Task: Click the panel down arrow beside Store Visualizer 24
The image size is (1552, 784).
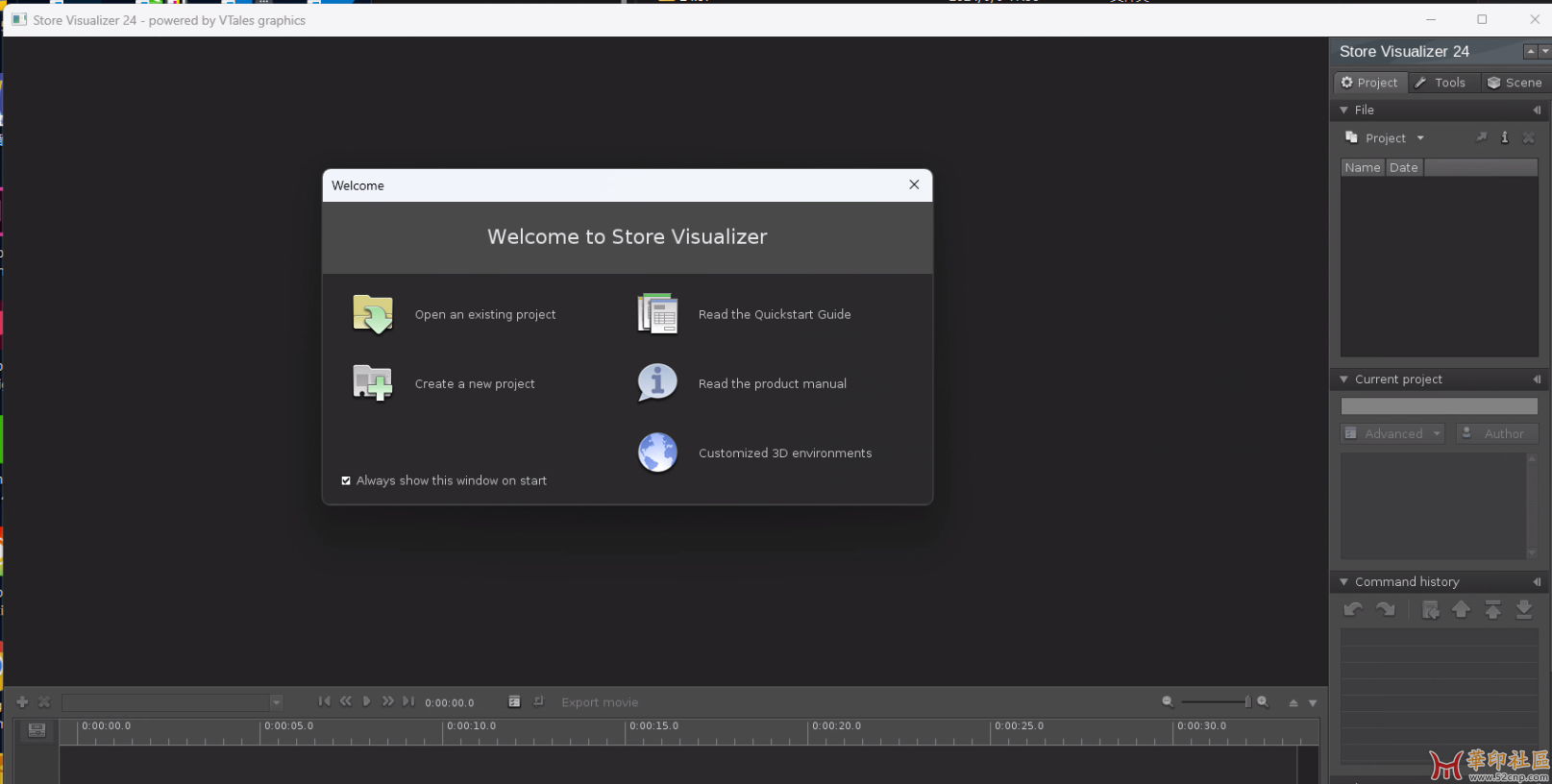Action: click(x=1544, y=52)
